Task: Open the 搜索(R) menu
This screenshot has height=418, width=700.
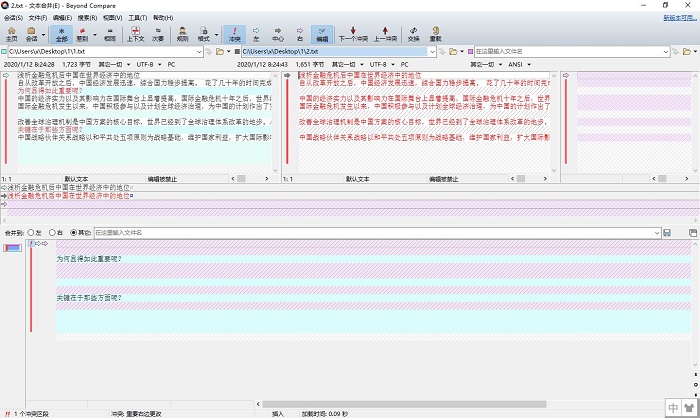Action: tap(87, 18)
